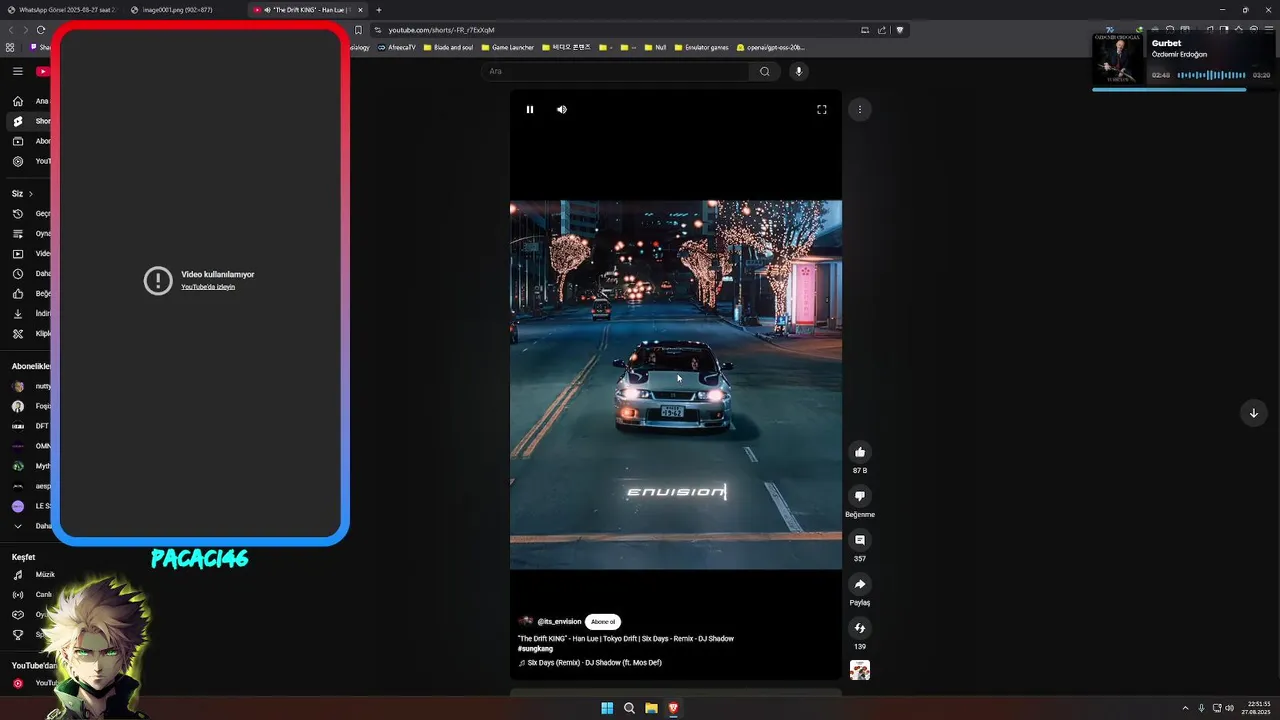Open Brave browser from taskbar
The image size is (1280, 720).
pos(673,708)
